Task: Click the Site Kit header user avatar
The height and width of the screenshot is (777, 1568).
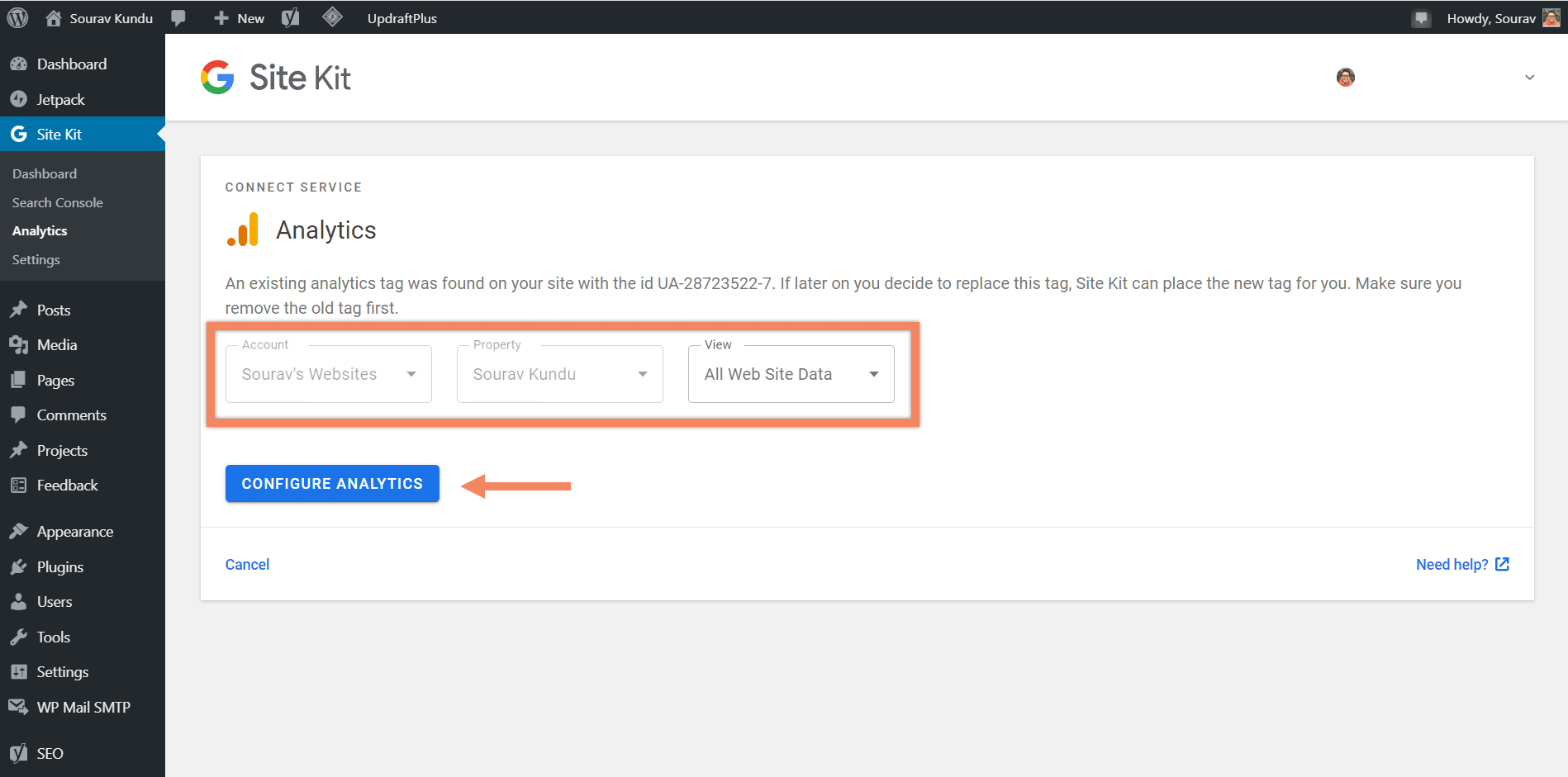Action: tap(1346, 77)
